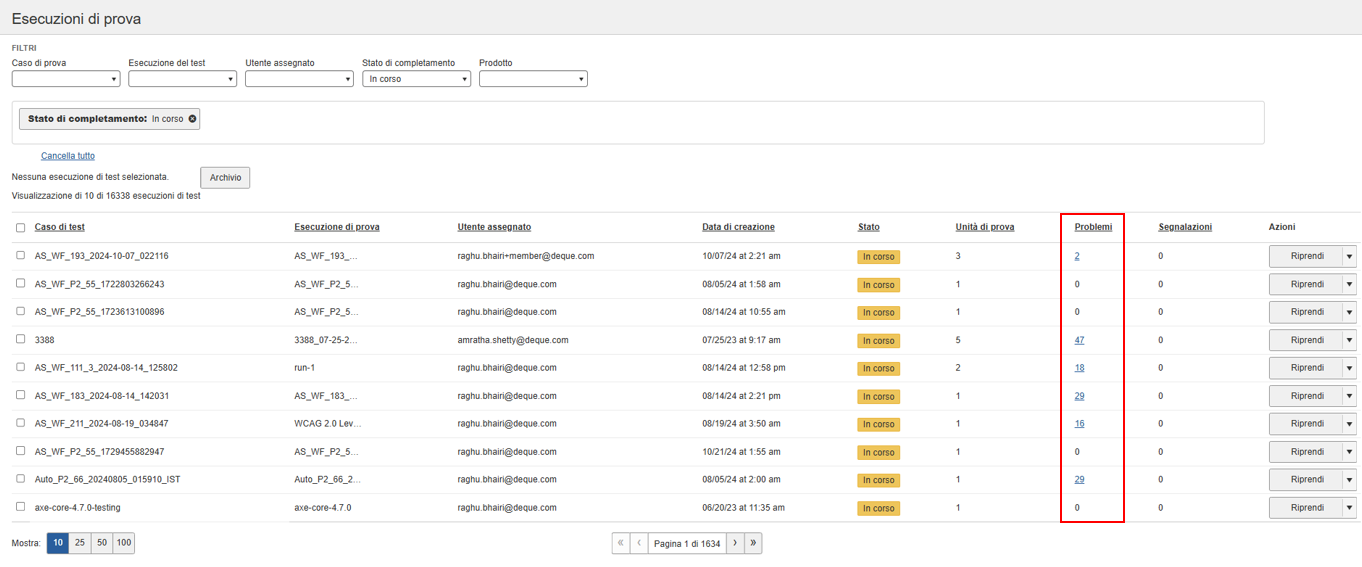Click the 'Cancella tutto' link

[x=68, y=156]
